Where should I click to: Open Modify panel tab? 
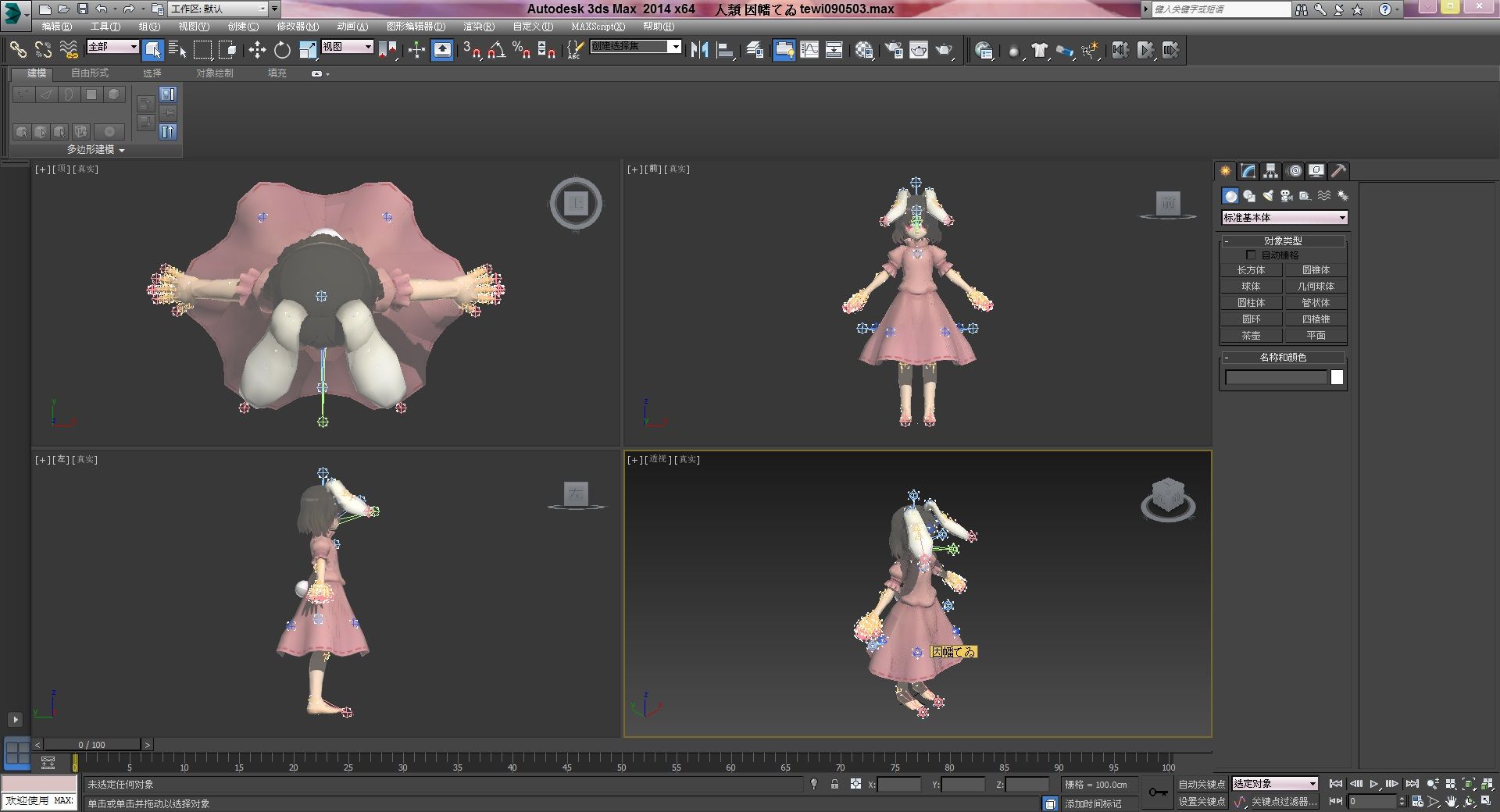(1248, 171)
